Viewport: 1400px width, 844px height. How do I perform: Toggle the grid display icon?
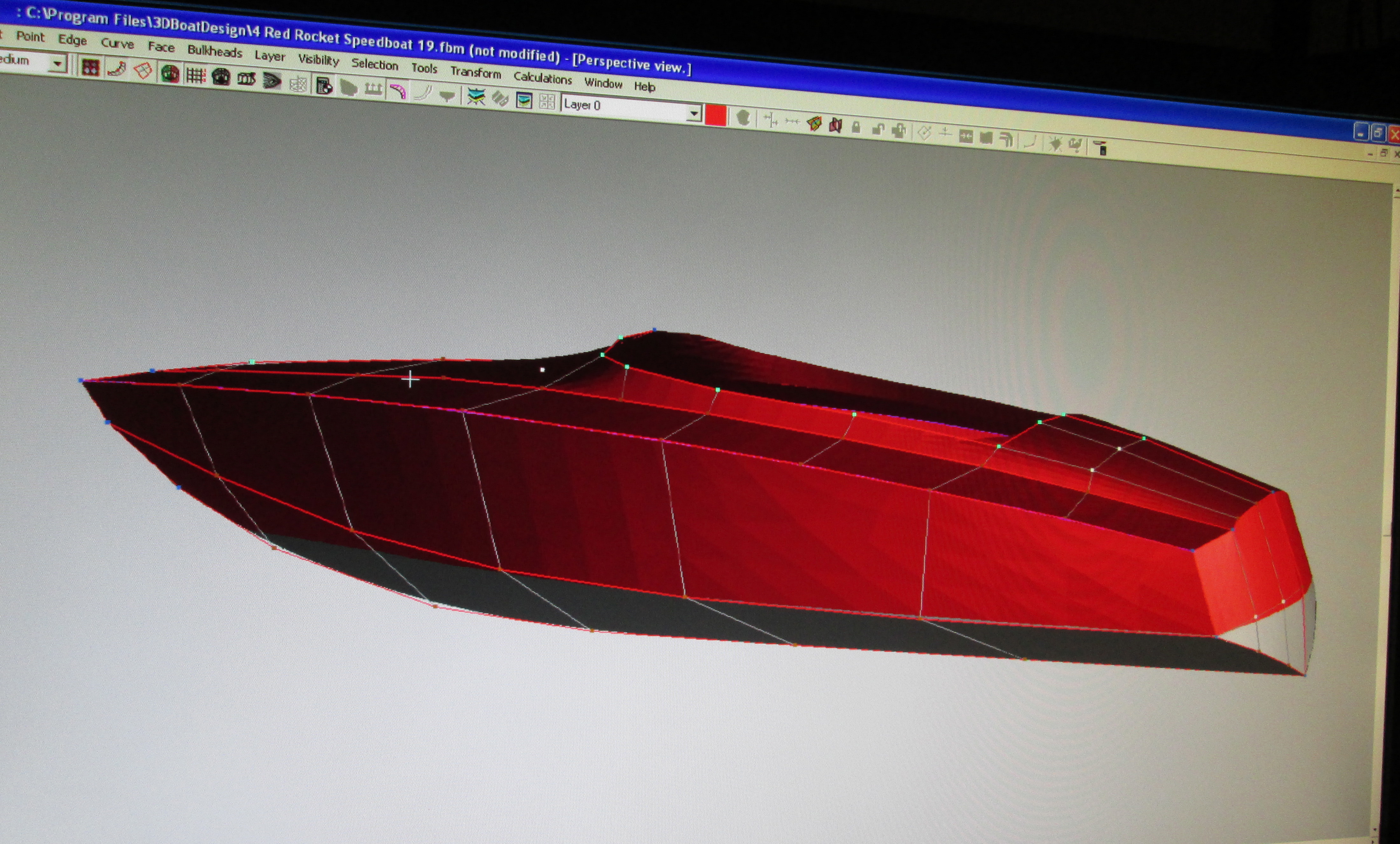[196, 76]
